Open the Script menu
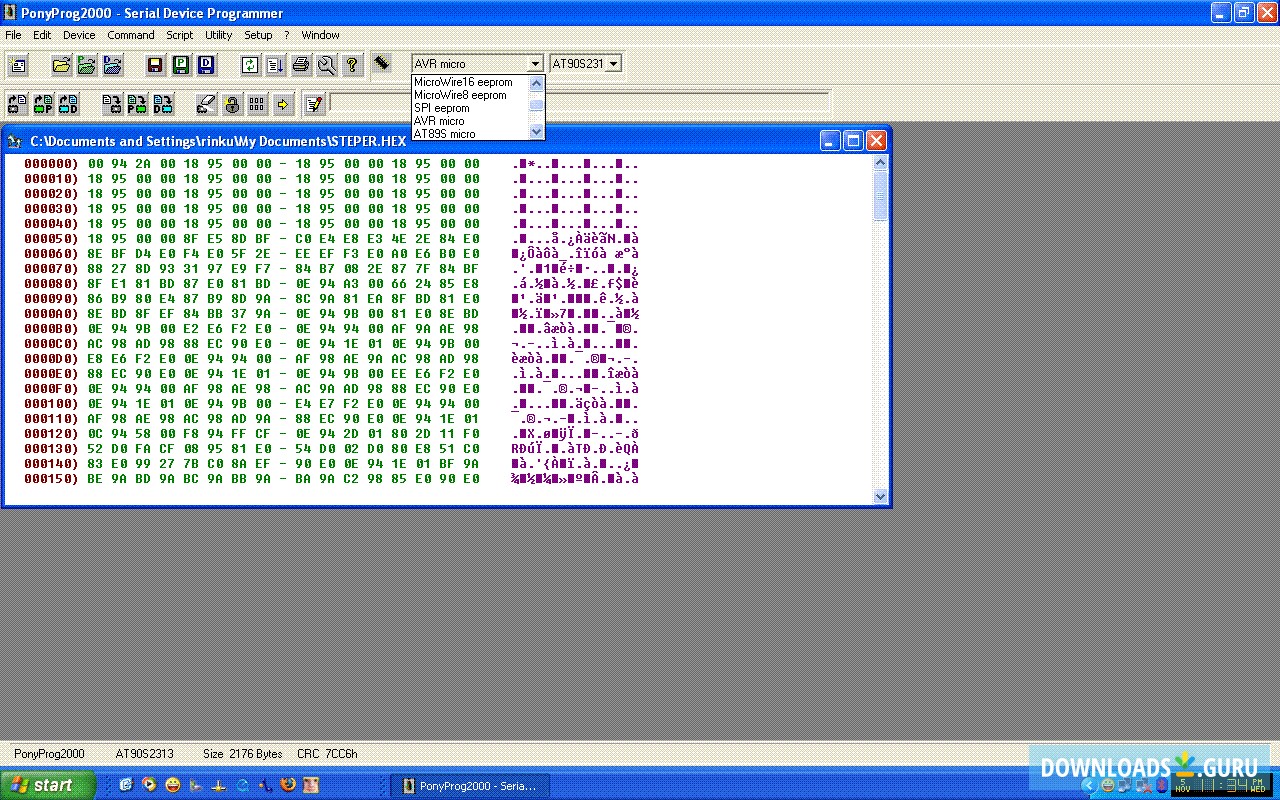1280x800 pixels. tap(180, 35)
